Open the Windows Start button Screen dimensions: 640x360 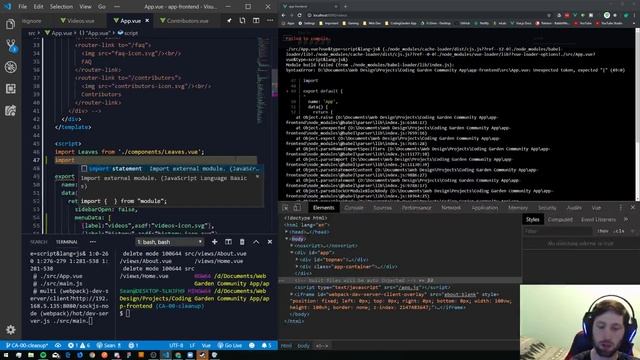point(6,355)
